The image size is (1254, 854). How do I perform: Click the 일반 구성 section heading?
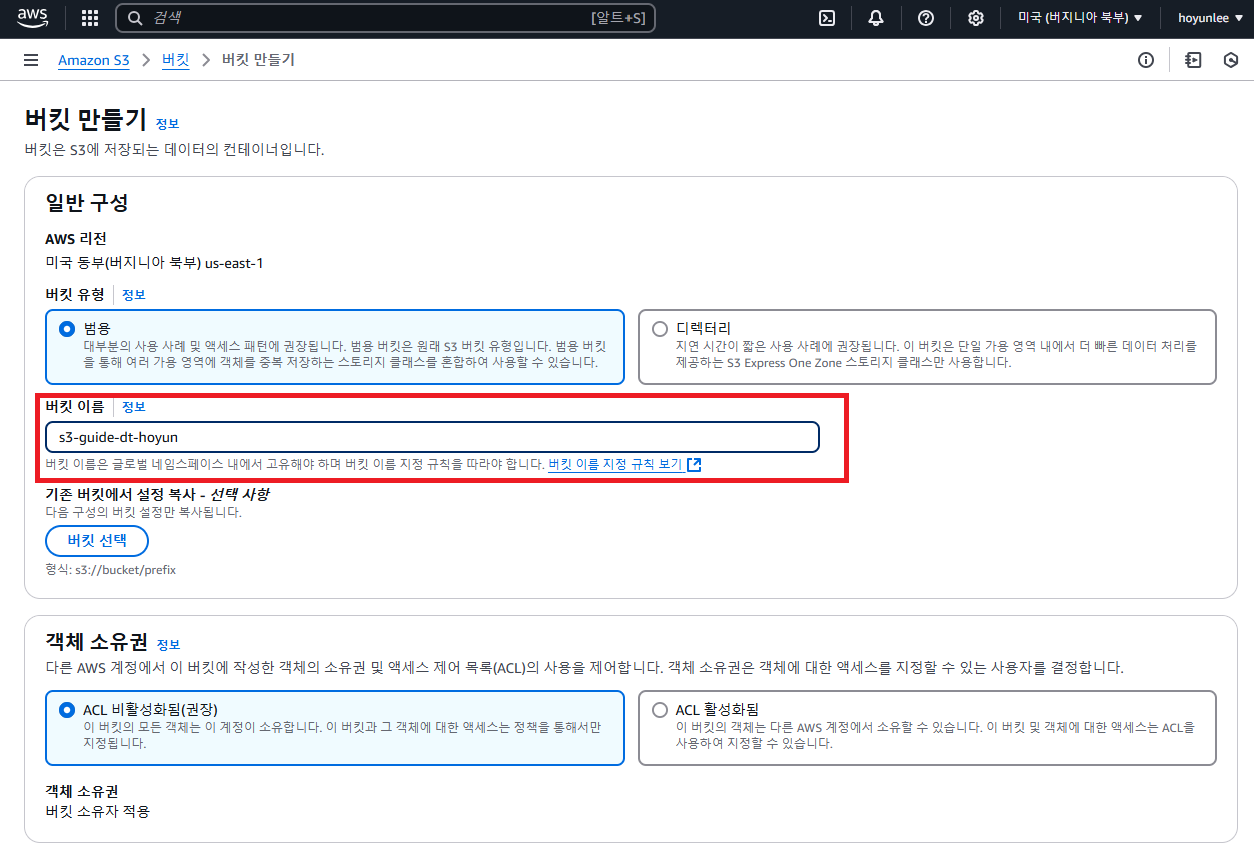click(x=87, y=202)
